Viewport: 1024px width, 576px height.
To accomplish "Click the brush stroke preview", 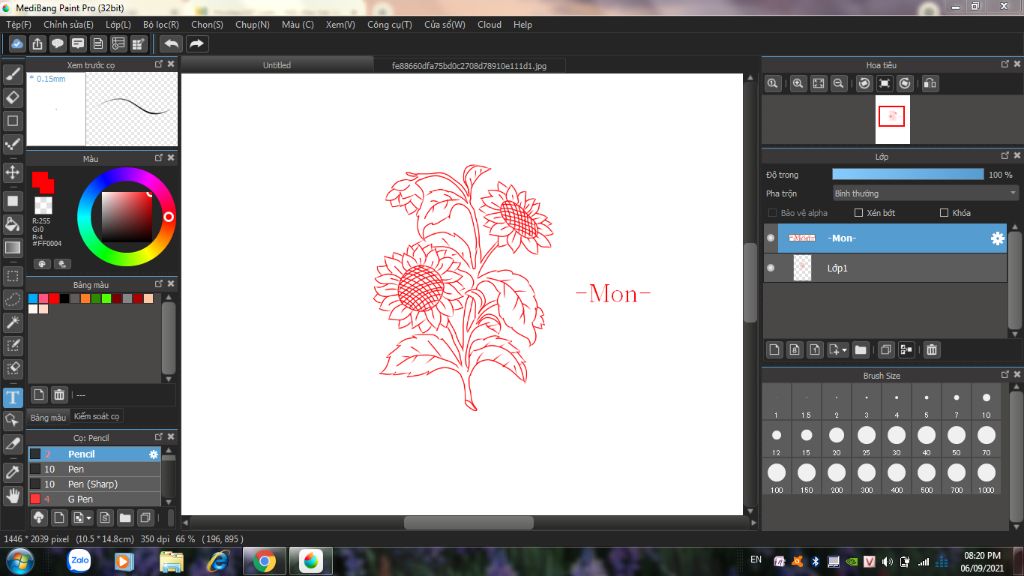I will (x=131, y=108).
